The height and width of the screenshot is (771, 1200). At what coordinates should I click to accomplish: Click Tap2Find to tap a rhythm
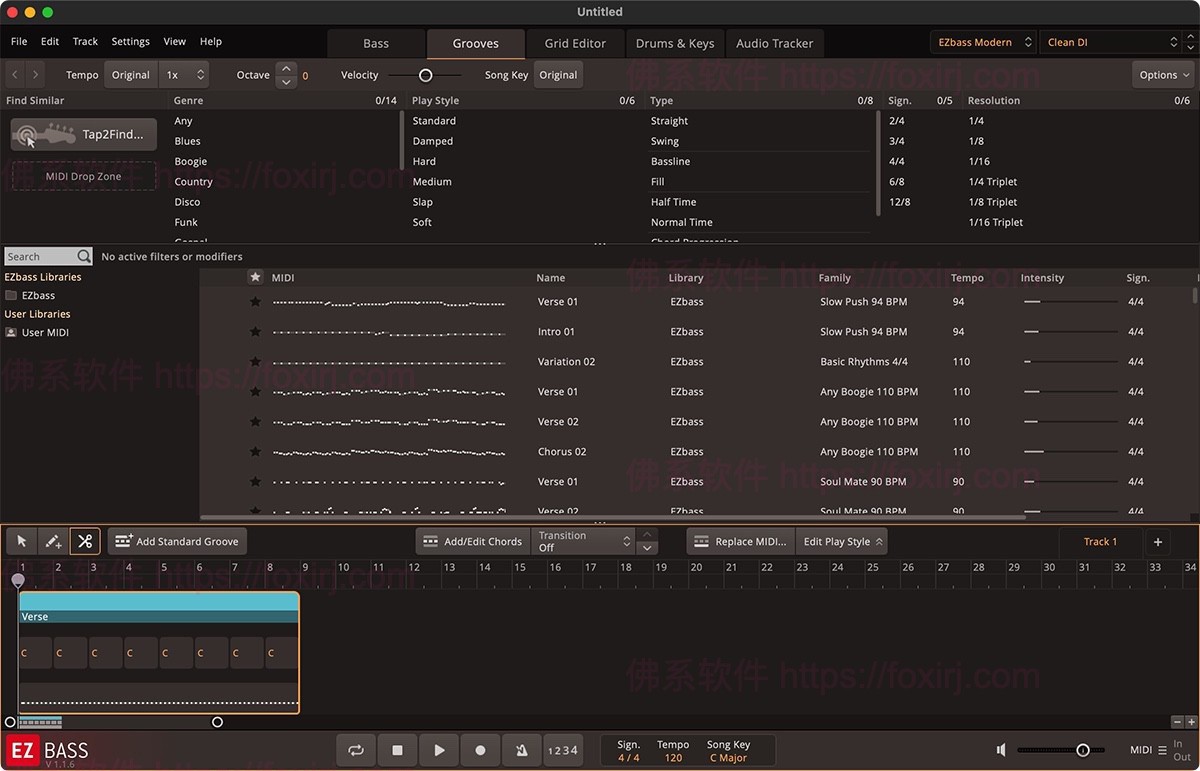click(x=83, y=133)
